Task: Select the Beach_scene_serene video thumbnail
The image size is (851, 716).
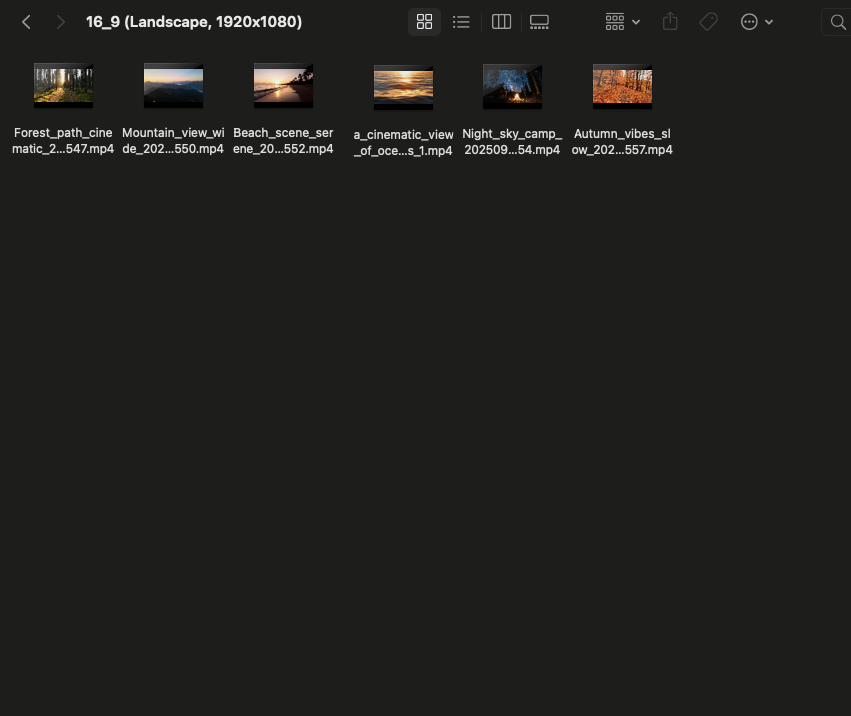Action: 283,86
